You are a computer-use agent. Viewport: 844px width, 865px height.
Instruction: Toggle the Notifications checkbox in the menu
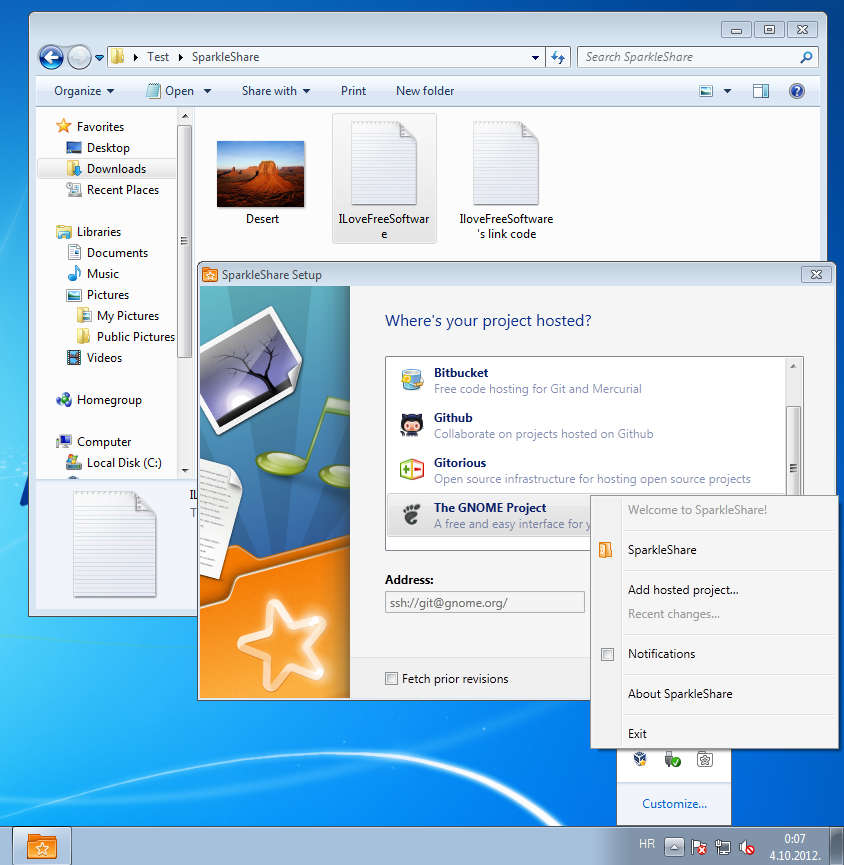(x=607, y=654)
